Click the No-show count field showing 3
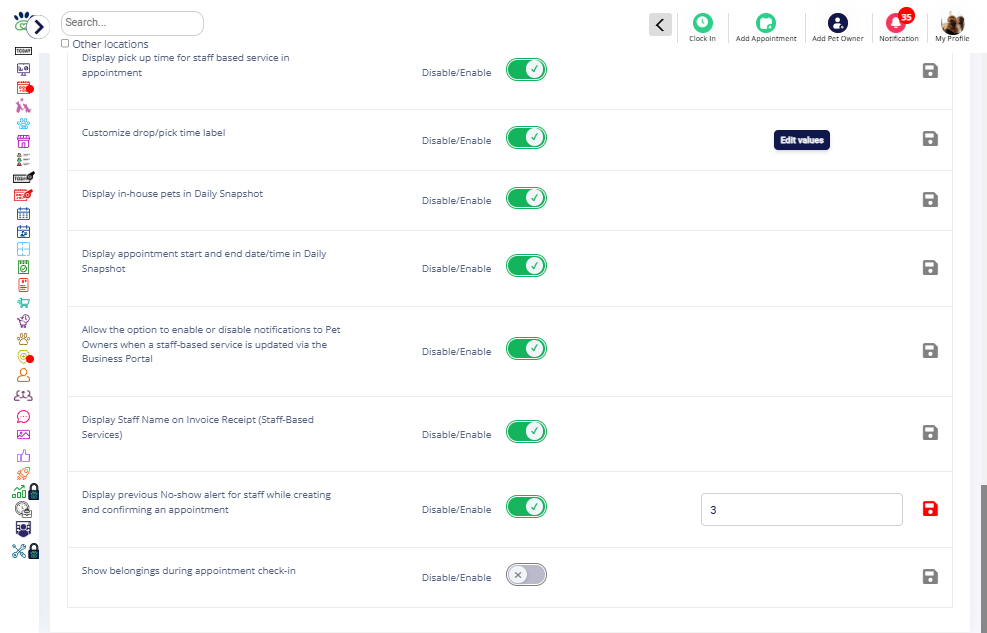 click(801, 510)
